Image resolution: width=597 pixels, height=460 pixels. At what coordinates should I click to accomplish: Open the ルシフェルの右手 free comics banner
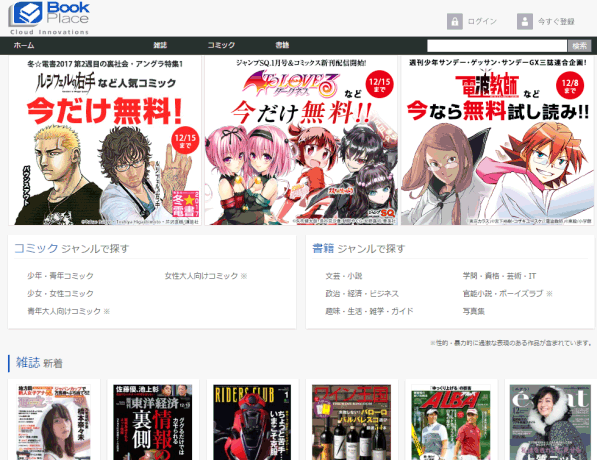point(105,141)
